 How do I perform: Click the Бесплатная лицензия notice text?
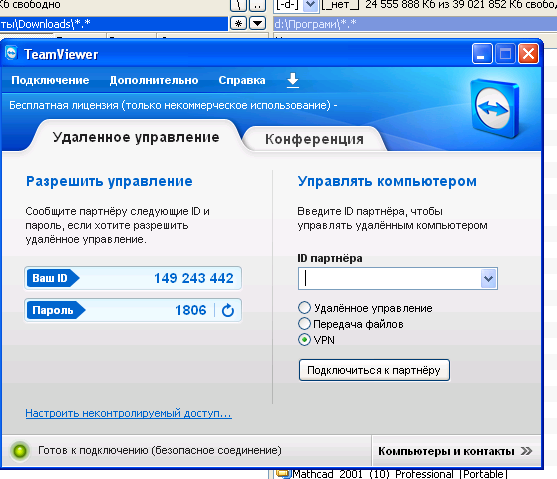point(173,106)
